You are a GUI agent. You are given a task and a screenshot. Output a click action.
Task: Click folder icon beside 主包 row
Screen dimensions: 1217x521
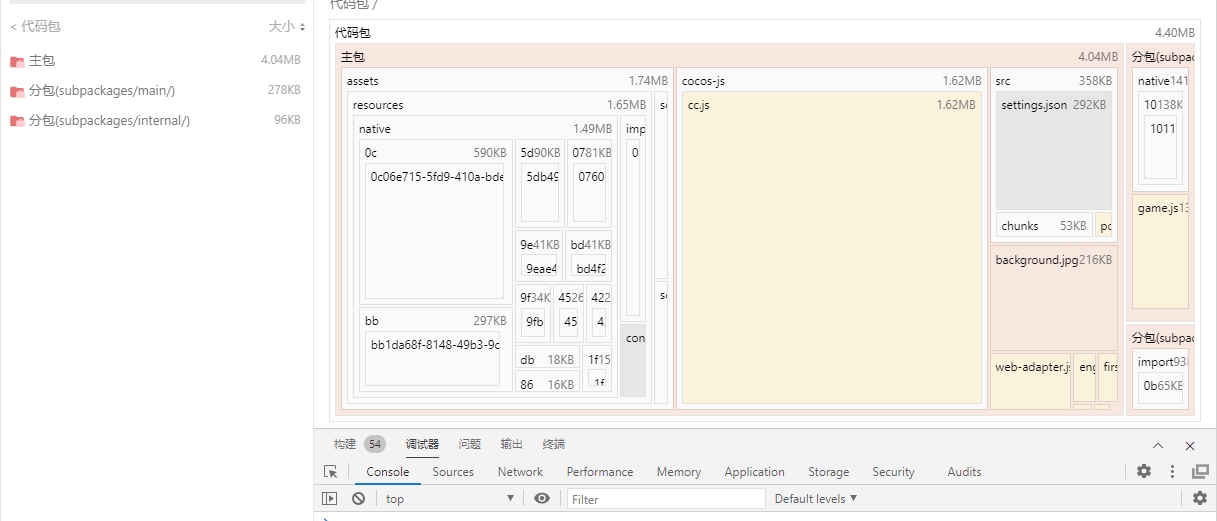(x=17, y=61)
